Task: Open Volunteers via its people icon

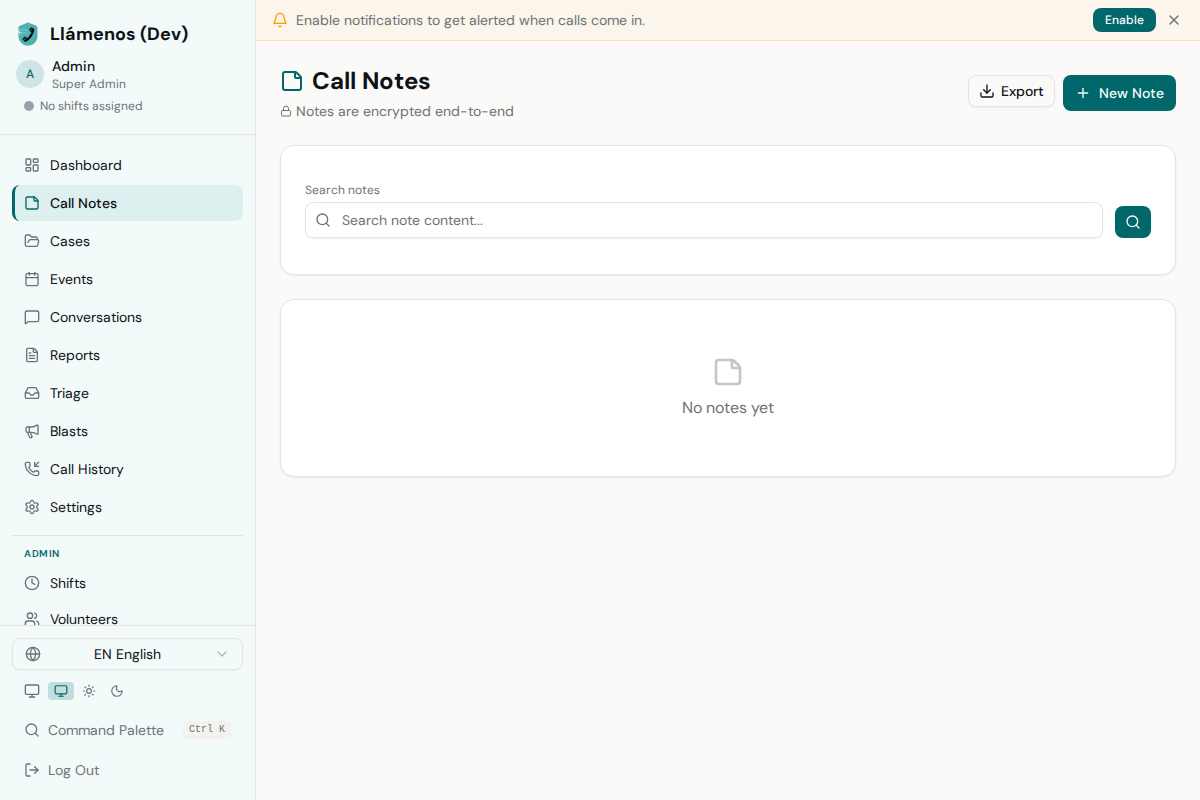Action: point(32,619)
